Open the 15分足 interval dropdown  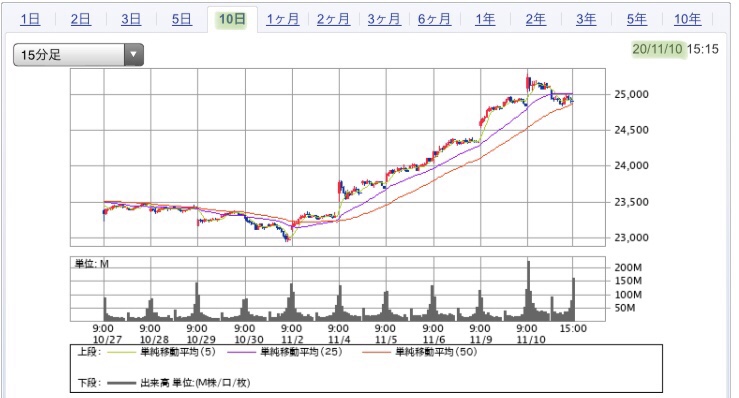pos(78,55)
